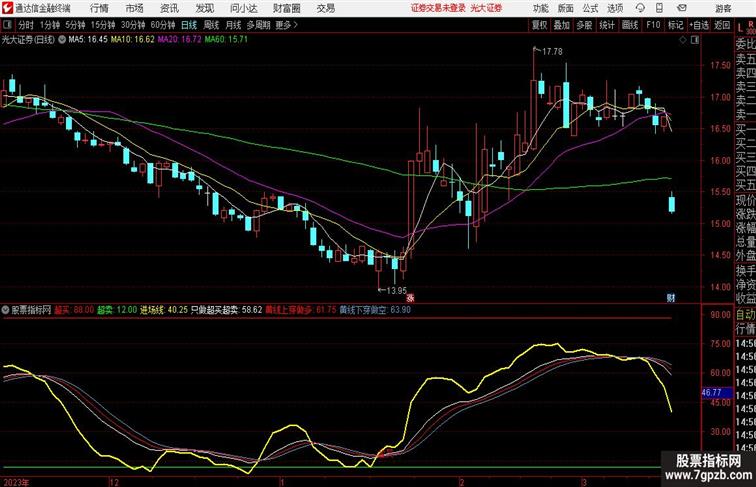Toggle the left panel icon before 分时
Image resolution: width=756 pixels, height=487 pixels.
tap(7, 25)
